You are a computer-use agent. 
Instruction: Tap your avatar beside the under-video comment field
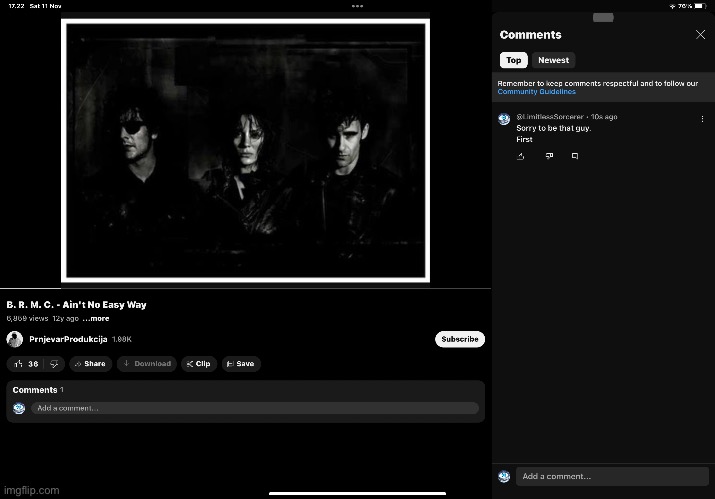19,408
